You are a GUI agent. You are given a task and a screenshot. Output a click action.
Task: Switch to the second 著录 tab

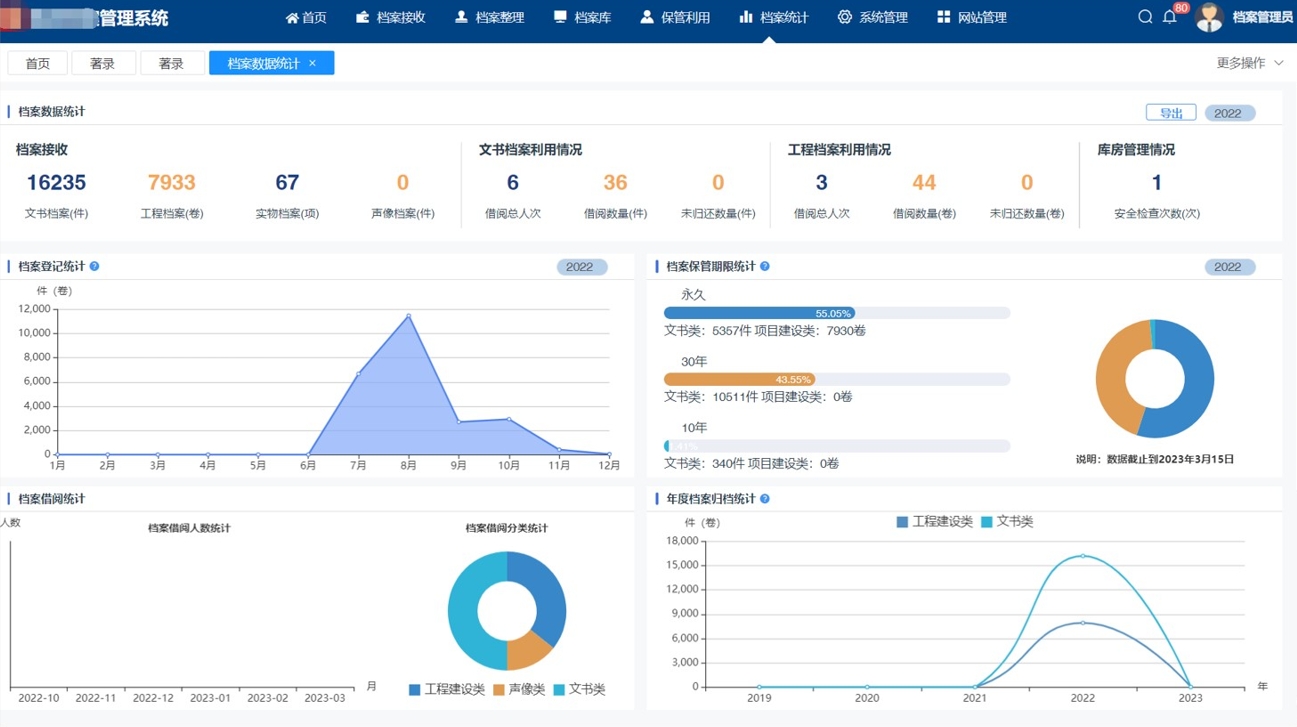(171, 63)
